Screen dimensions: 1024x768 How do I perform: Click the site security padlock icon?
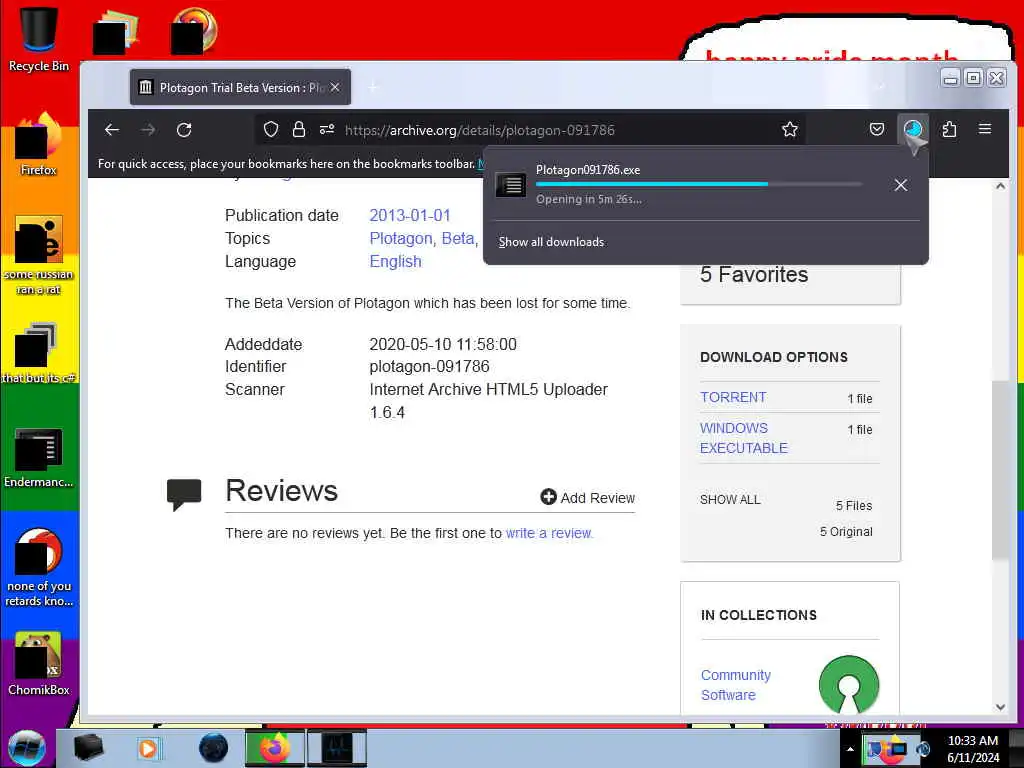[298, 129]
